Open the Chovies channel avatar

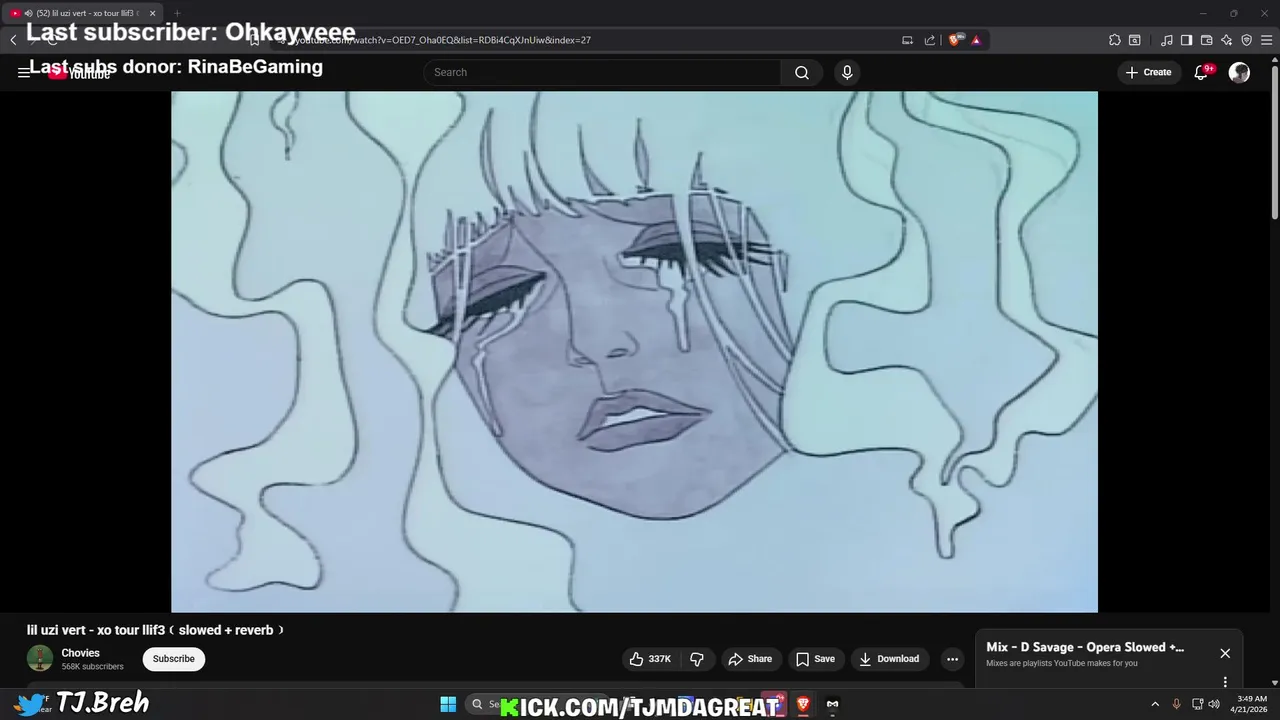click(x=40, y=658)
